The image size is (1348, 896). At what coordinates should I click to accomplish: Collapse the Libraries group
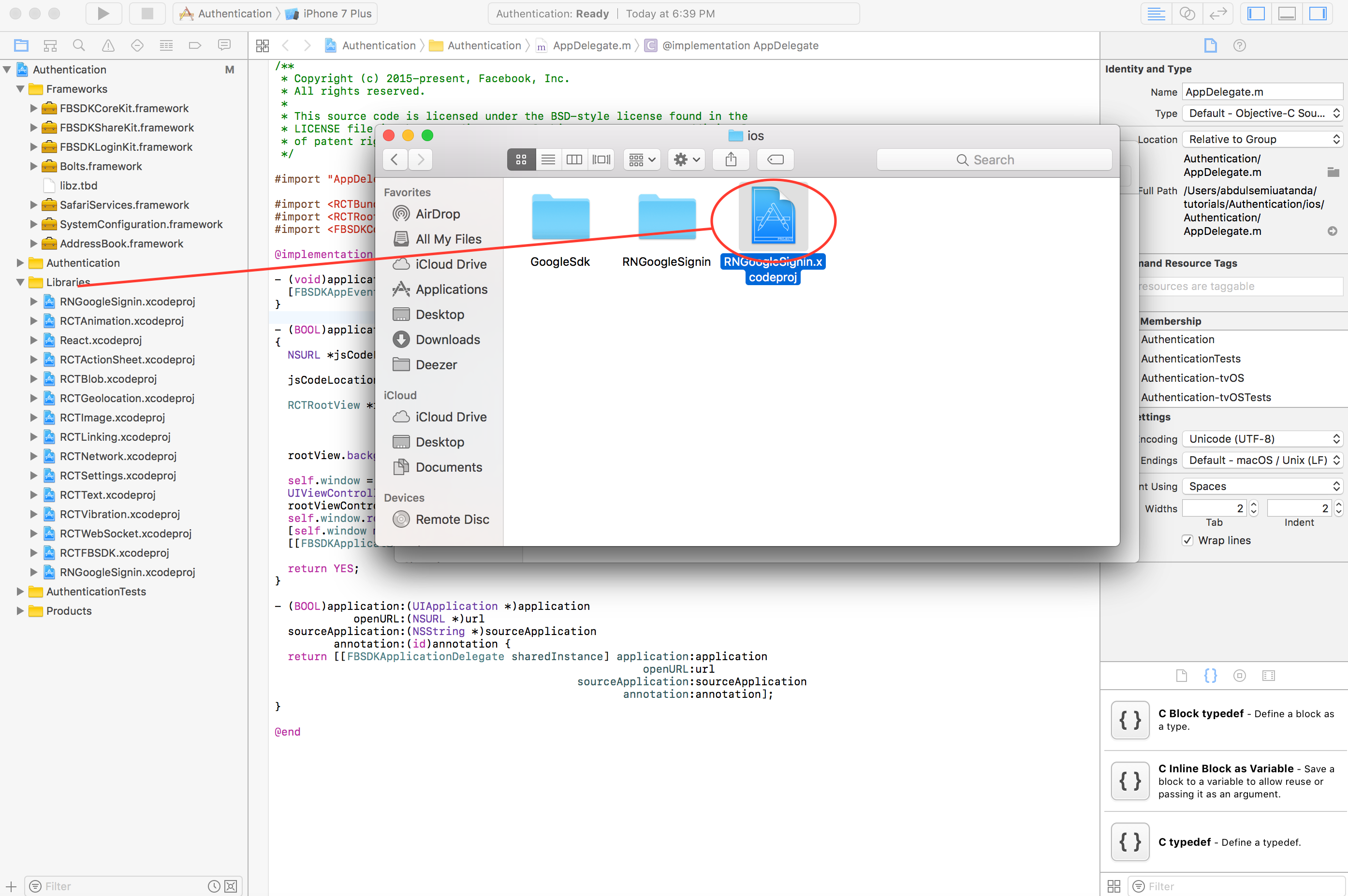point(20,282)
